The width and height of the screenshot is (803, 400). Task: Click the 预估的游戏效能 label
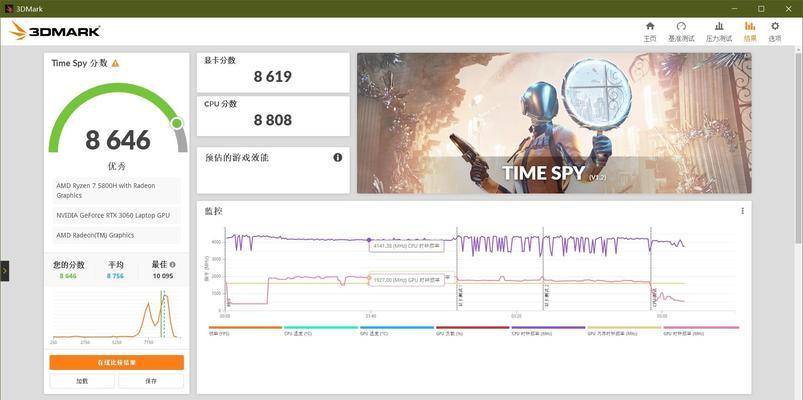(237, 158)
